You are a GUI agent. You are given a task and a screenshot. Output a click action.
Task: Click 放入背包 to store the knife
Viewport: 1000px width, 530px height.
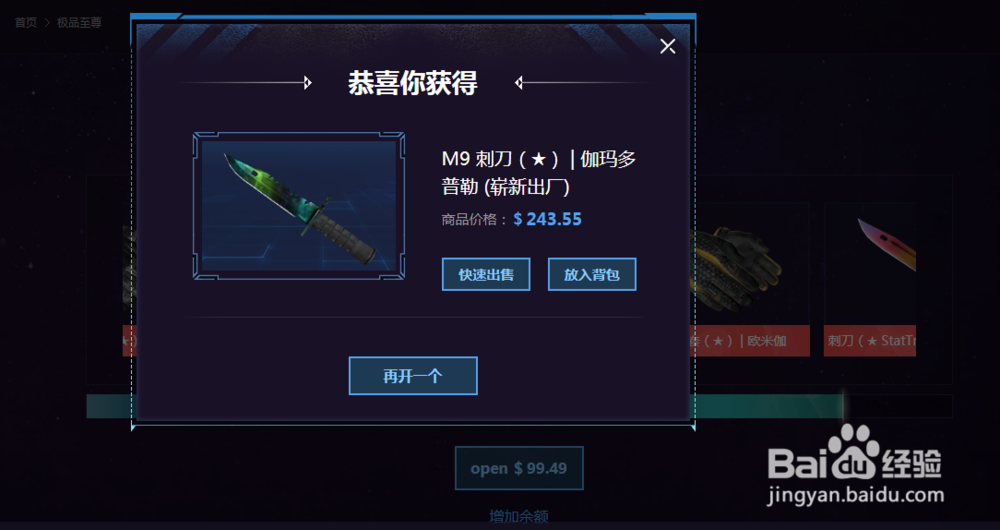pyautogui.click(x=592, y=274)
